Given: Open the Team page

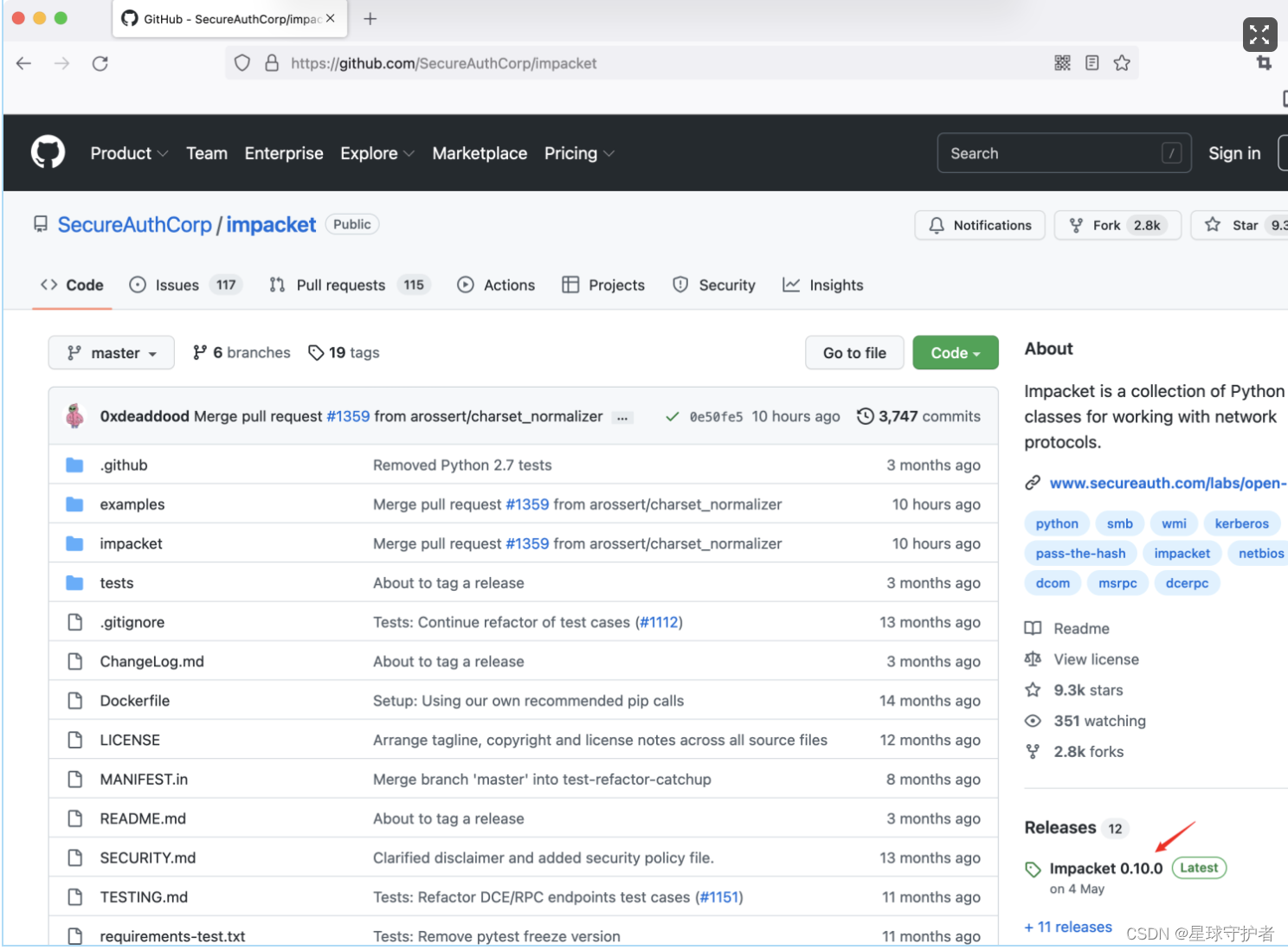Looking at the screenshot, I should tap(207, 153).
